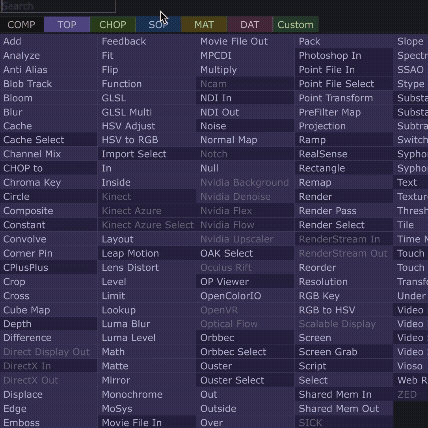This screenshot has height=428, width=428.
Task: Choose the Render Select operator
Action: (x=344, y=225)
